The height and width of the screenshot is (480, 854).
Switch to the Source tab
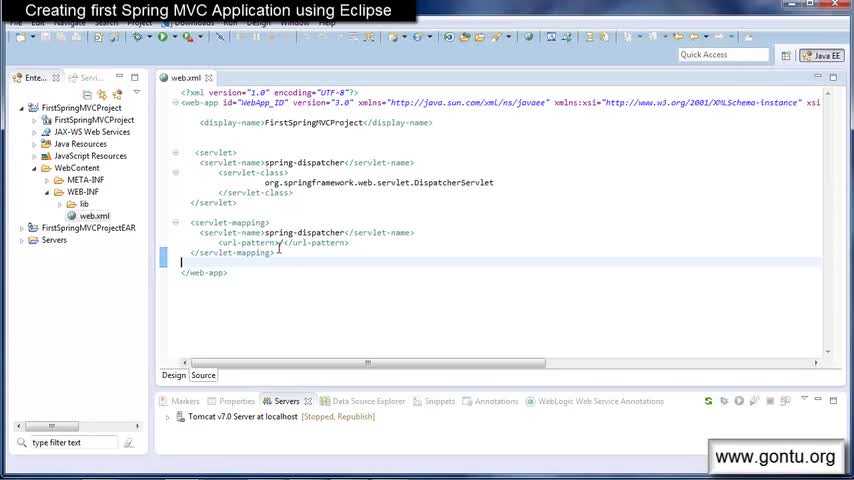(203, 375)
